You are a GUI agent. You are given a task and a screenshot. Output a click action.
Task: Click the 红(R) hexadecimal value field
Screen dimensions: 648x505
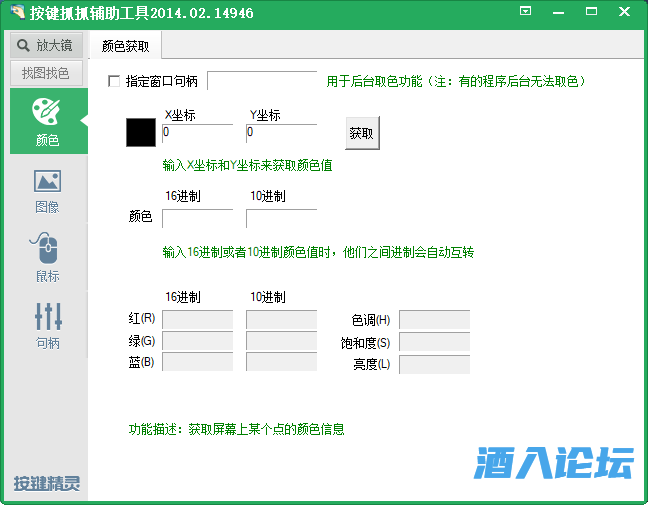tap(197, 320)
